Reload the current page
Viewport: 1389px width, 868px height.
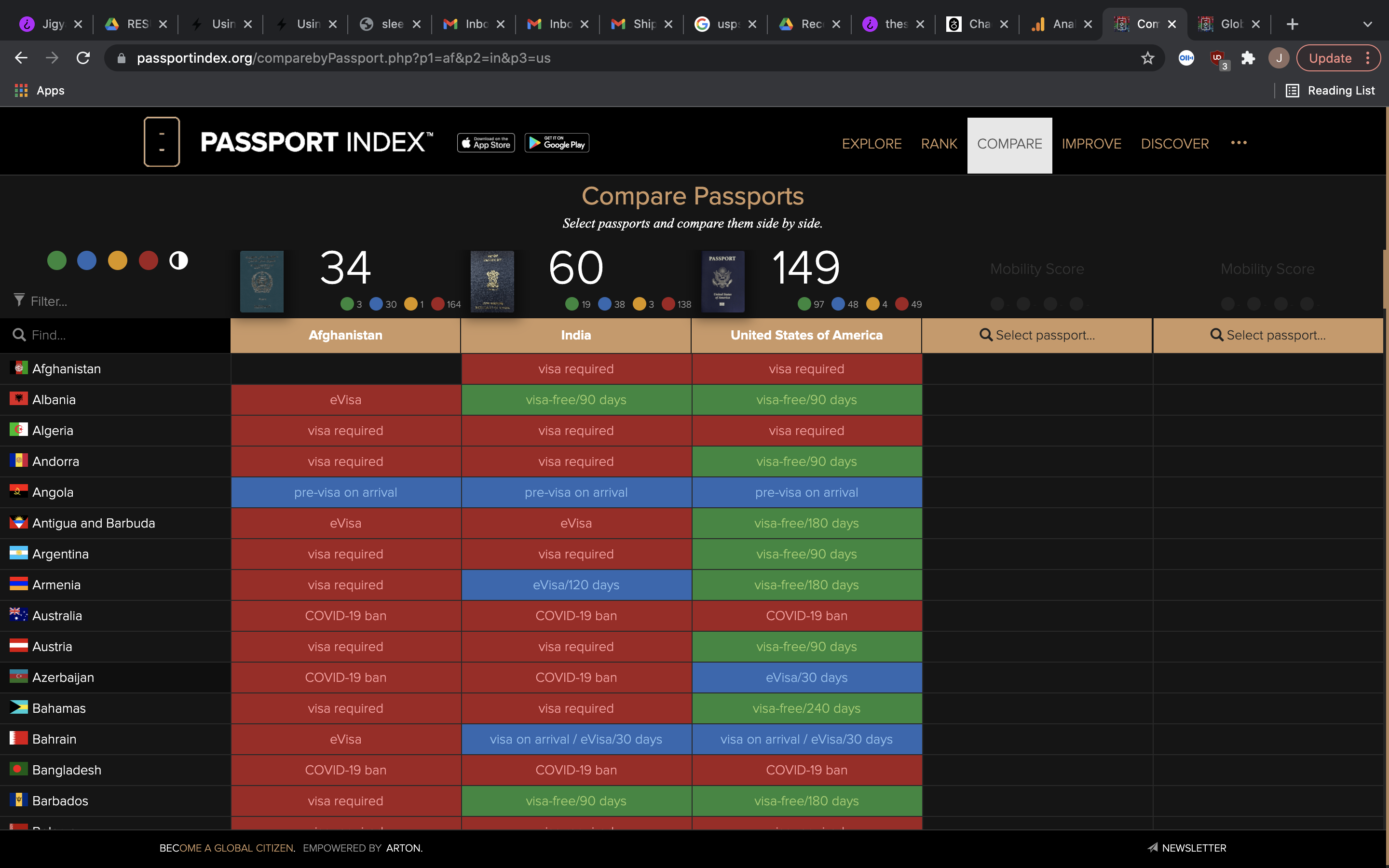pyautogui.click(x=83, y=58)
